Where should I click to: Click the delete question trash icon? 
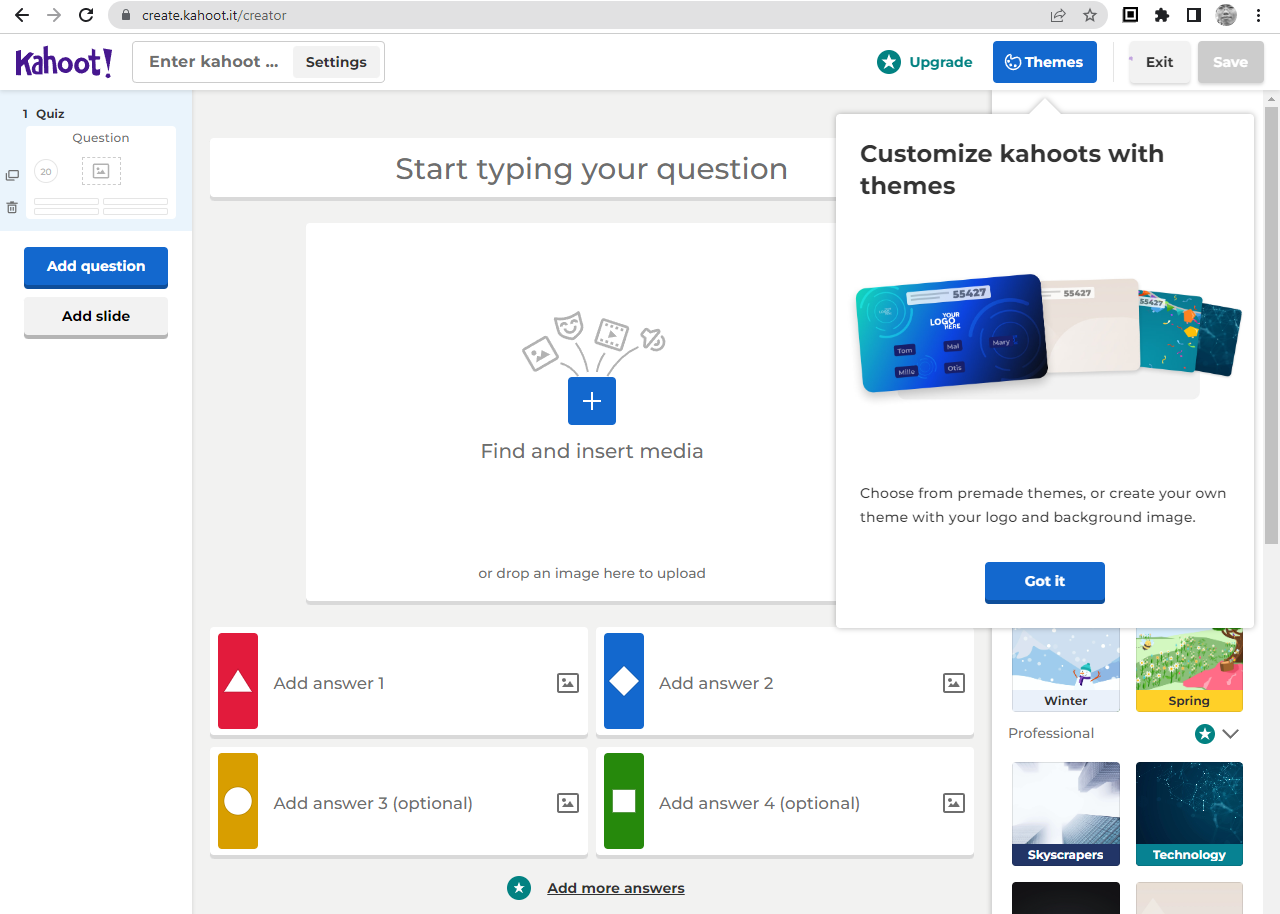click(x=12, y=208)
